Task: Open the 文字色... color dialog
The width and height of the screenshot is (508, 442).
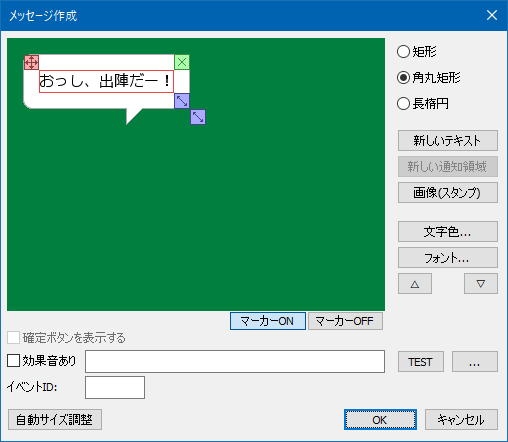Action: 448,231
